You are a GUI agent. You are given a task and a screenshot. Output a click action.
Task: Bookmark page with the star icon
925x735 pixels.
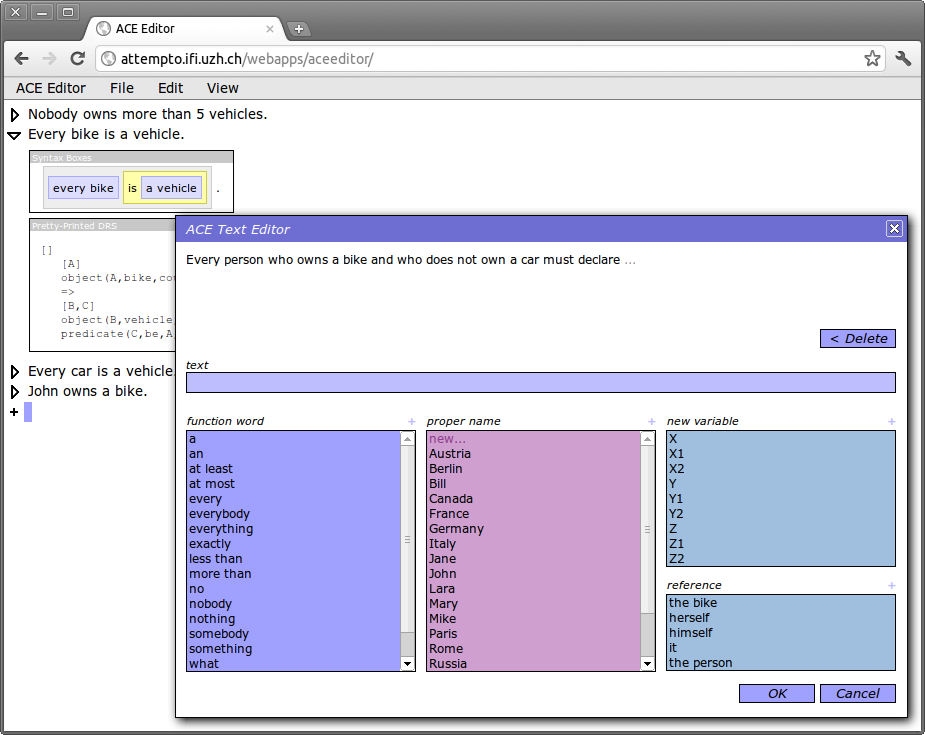coord(872,59)
